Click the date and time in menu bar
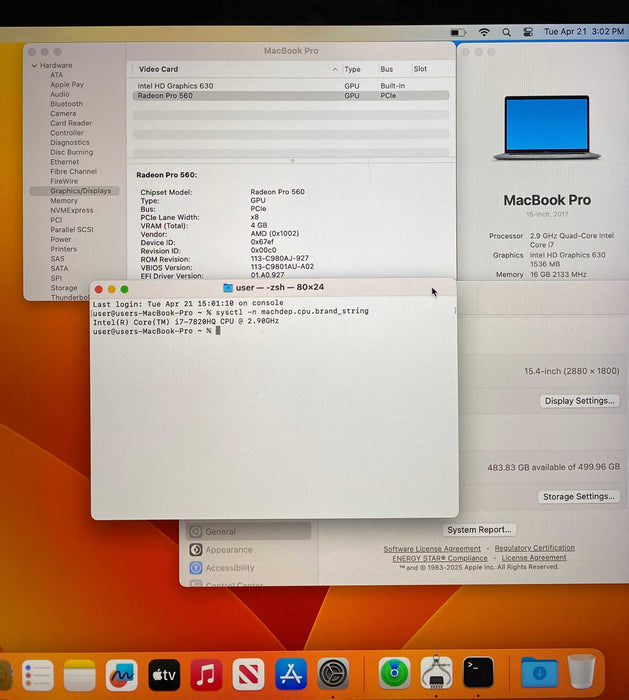The height and width of the screenshot is (700, 629). 583,32
